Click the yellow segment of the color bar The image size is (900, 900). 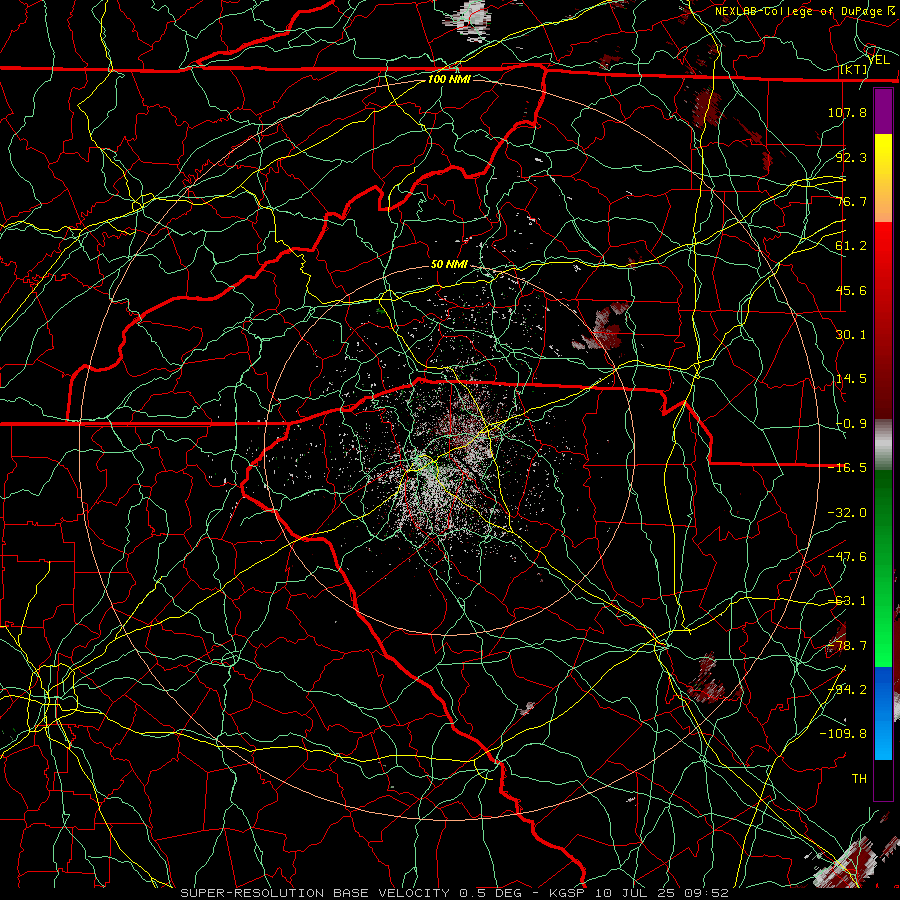883,156
